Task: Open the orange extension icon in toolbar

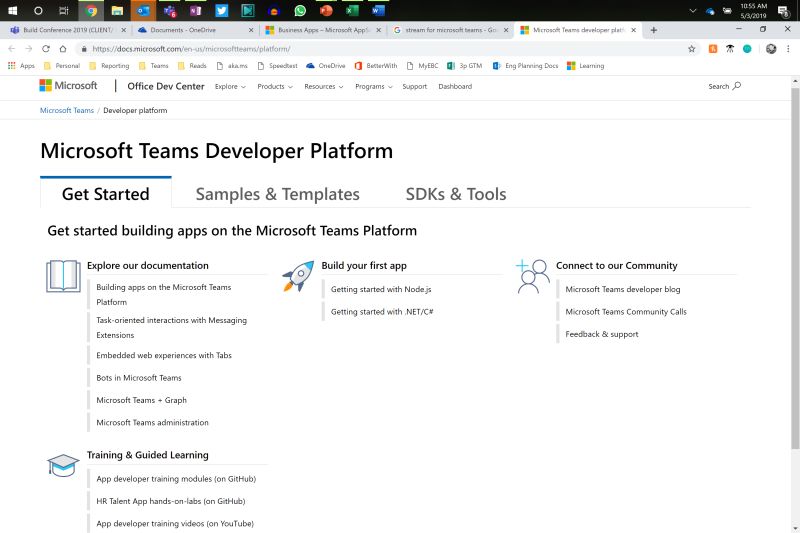Action: click(713, 49)
